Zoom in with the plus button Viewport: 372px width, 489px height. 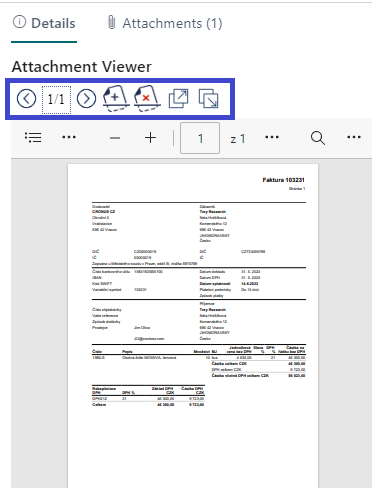pos(151,138)
